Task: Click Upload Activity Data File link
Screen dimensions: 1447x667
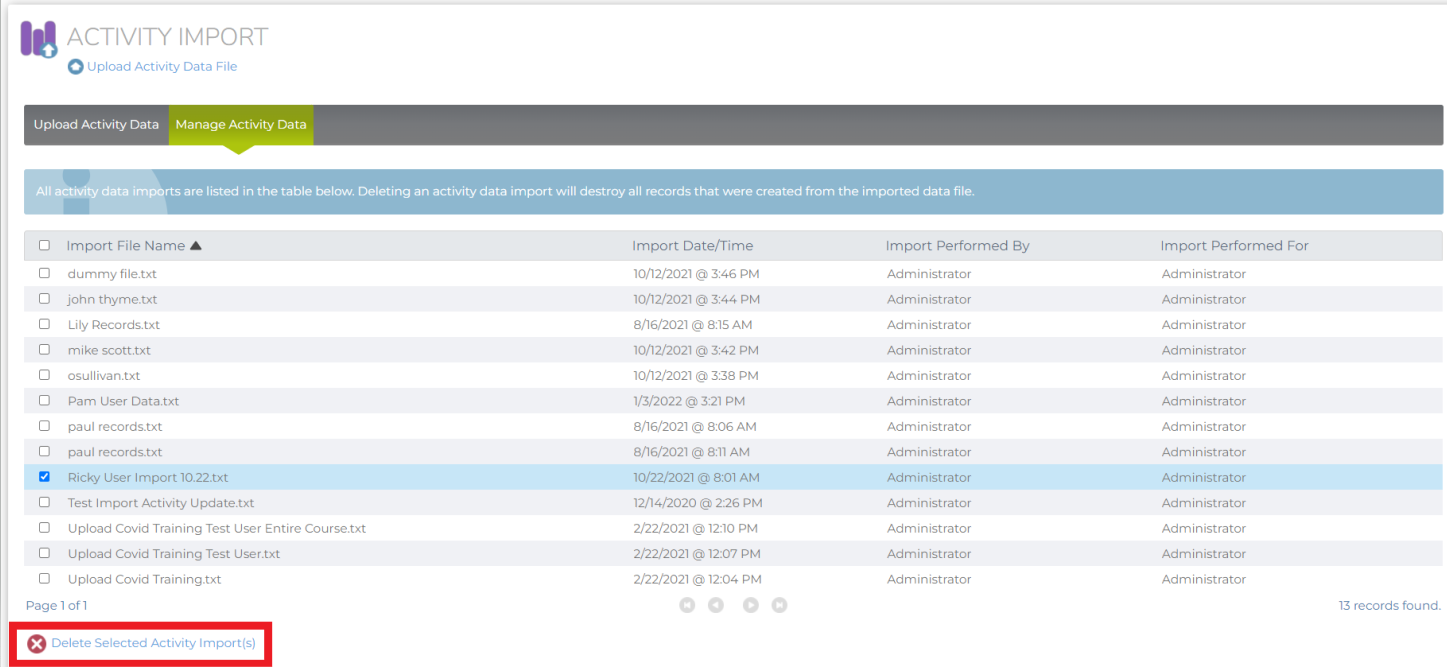Action: [x=162, y=67]
